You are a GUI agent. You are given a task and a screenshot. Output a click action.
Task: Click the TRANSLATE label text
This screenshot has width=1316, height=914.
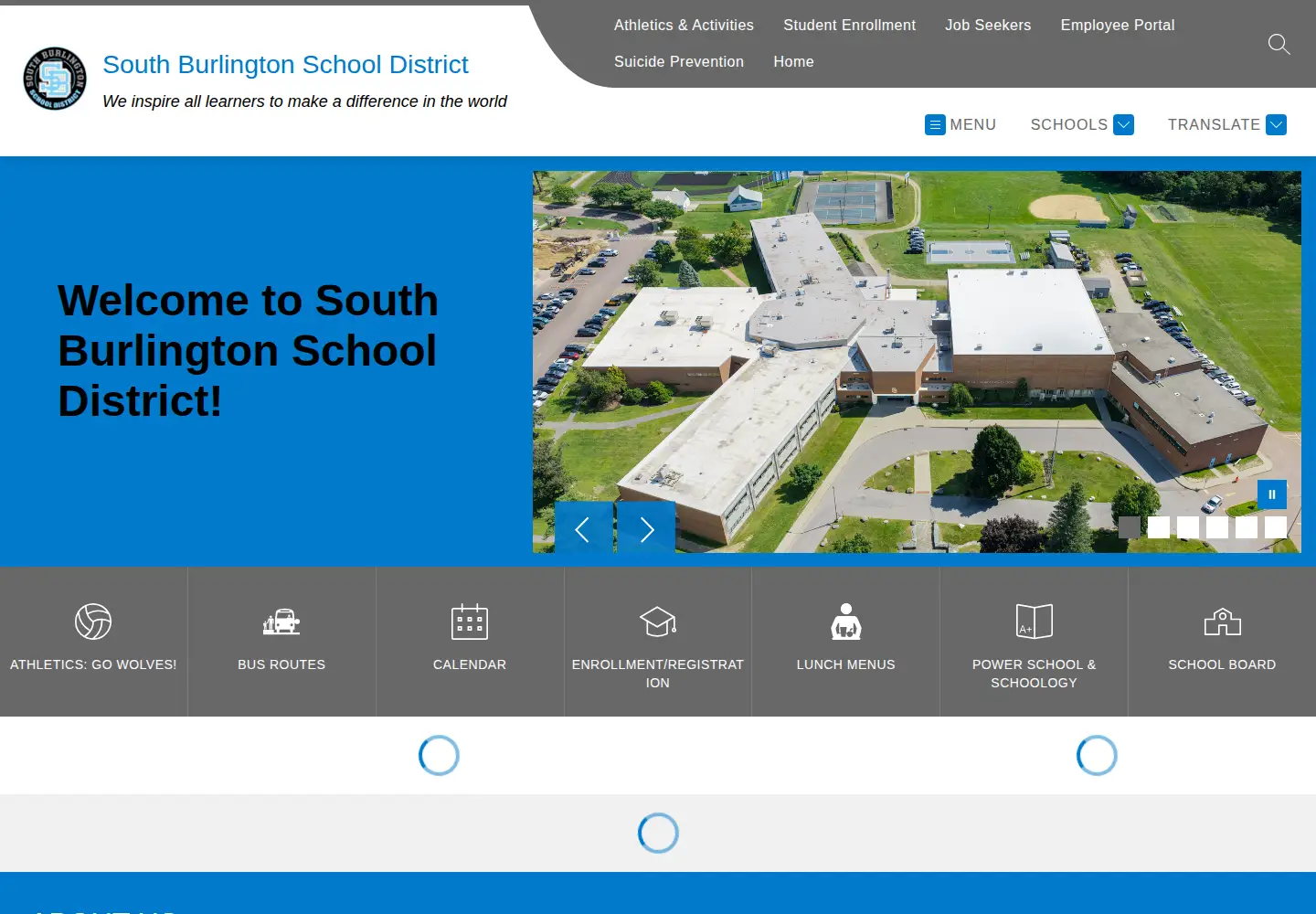tap(1214, 124)
